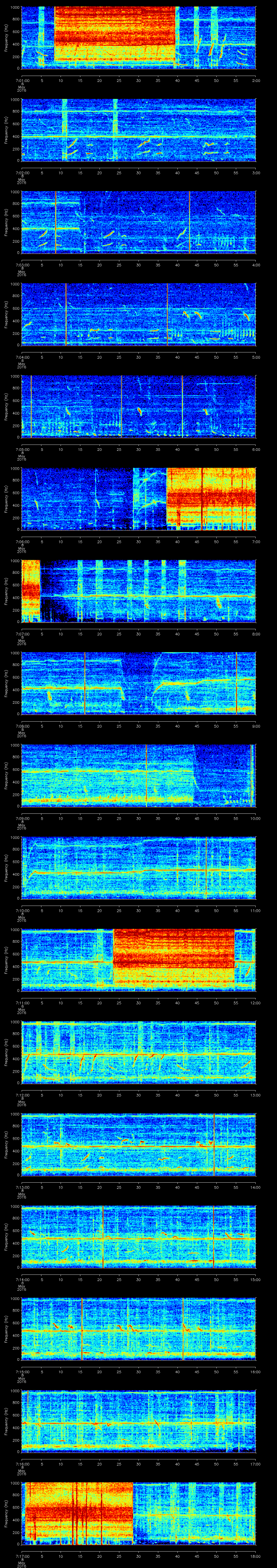Viewport: 277px width, 1568px height.
Task: Select the spectrogram panel starting at 7:10:00
Action: coord(139,868)
